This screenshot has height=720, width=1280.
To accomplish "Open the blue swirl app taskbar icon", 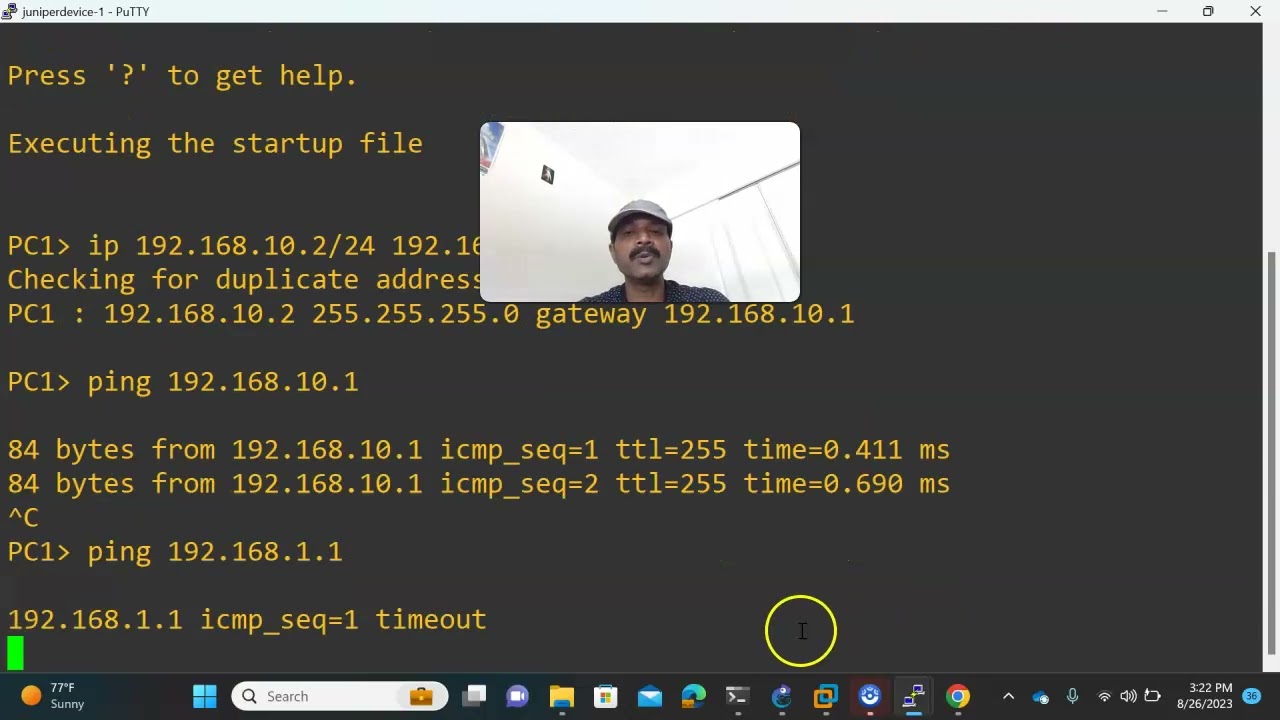I will pos(782,696).
